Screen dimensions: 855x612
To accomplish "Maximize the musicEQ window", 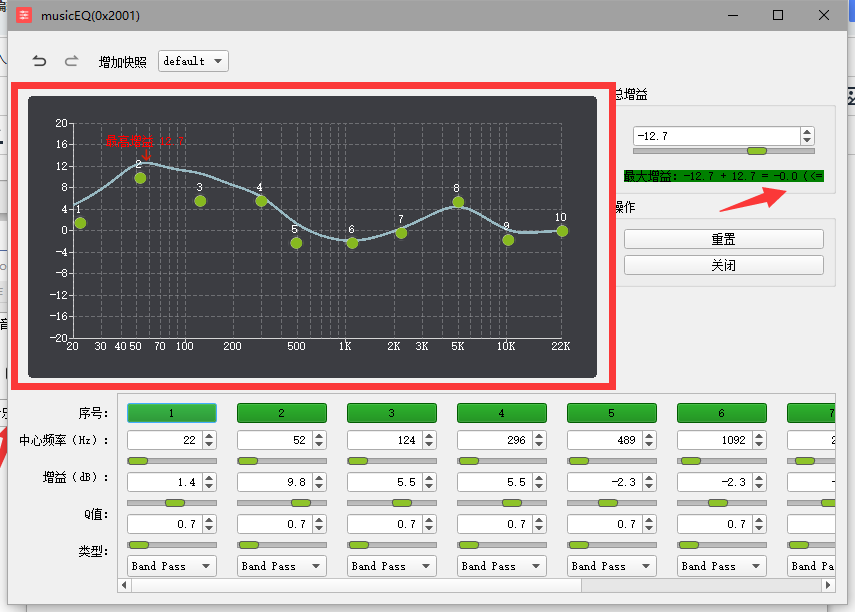I will (x=778, y=15).
